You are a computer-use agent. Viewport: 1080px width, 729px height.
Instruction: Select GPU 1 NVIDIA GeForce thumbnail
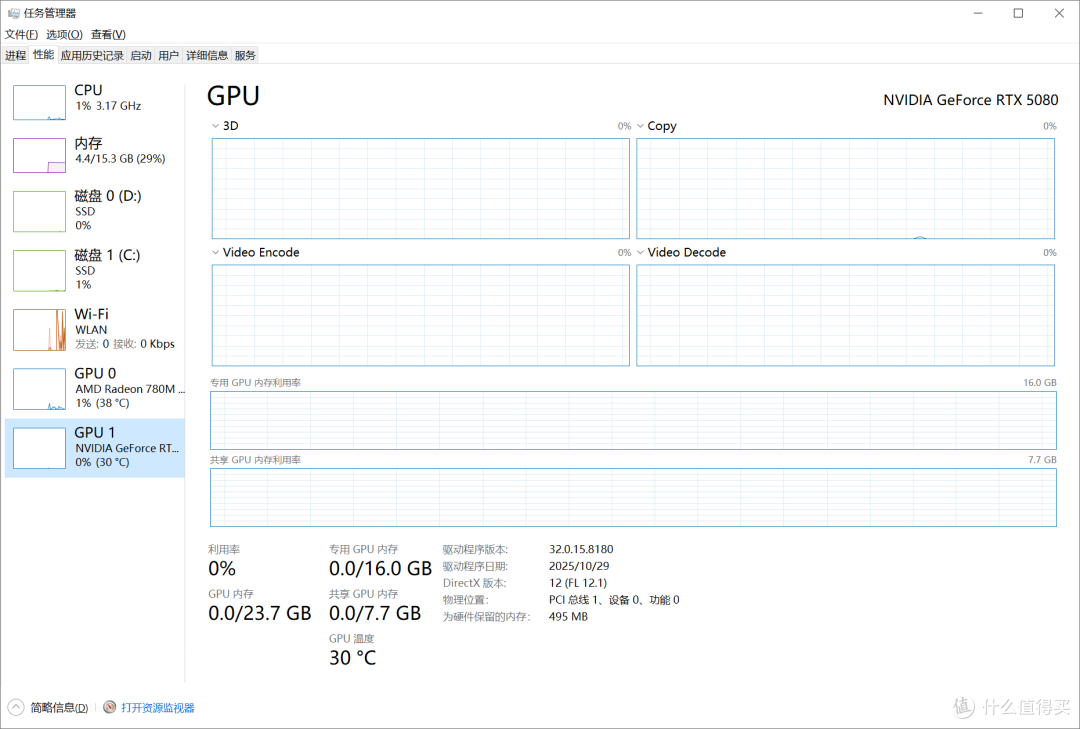point(39,449)
